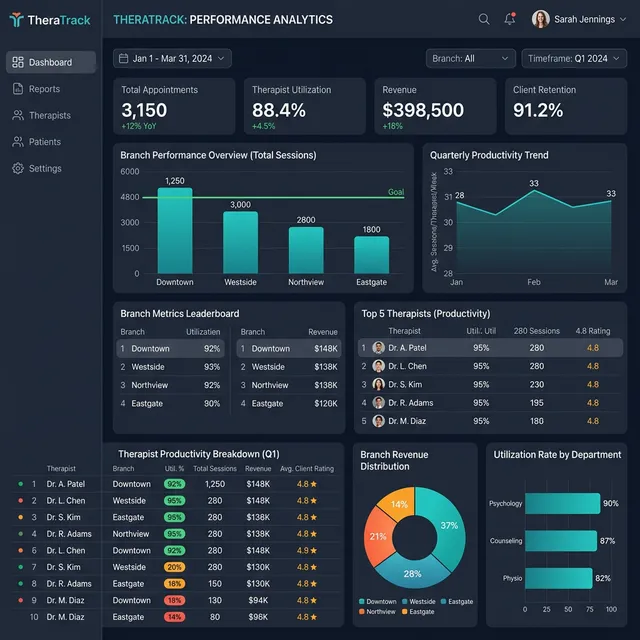Viewport: 640px width, 640px height.
Task: Open Reports in sidebar
Action: [x=51, y=89]
